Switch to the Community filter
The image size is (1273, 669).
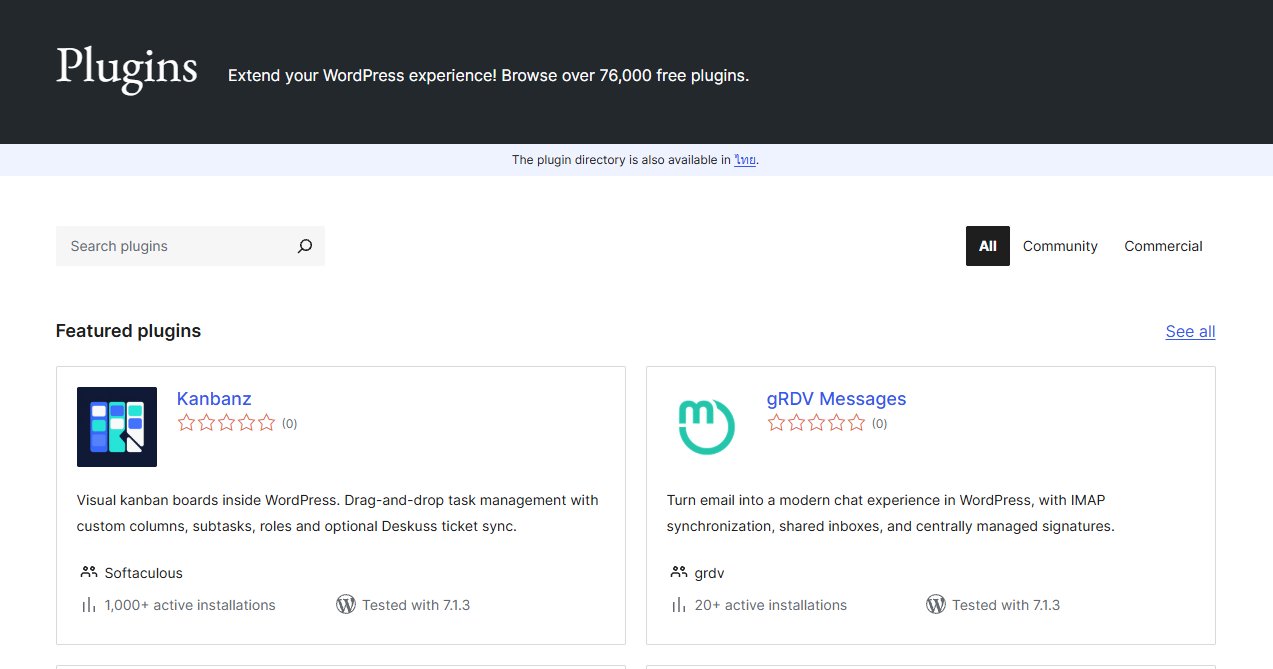(x=1060, y=246)
